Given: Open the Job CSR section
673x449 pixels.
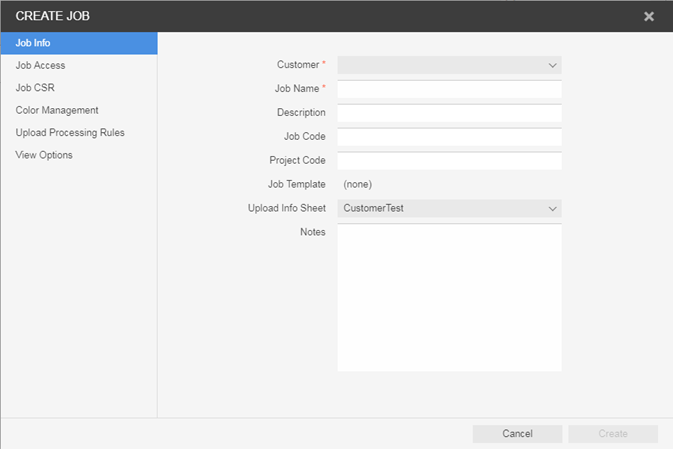Looking at the screenshot, I should click(35, 88).
